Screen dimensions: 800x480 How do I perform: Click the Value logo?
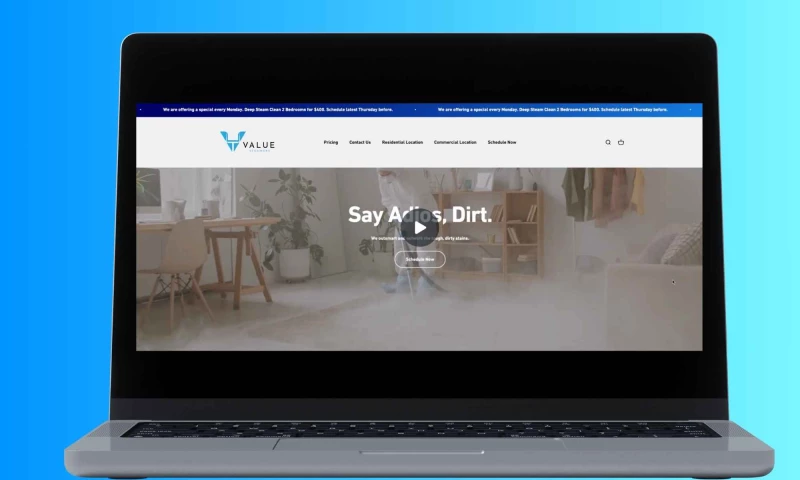pos(247,141)
